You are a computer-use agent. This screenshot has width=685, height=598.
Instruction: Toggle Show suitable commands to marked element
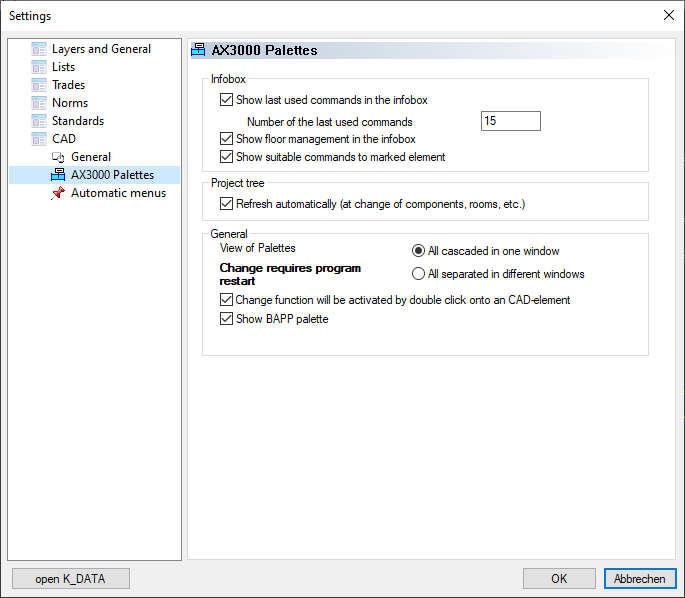(x=226, y=157)
